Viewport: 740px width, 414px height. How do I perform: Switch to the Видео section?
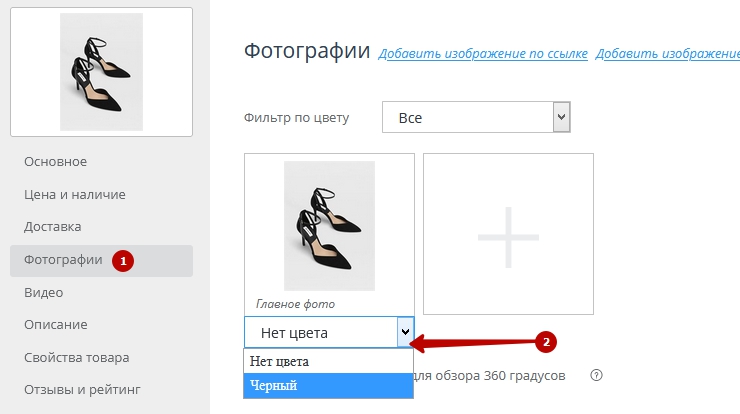click(44, 293)
